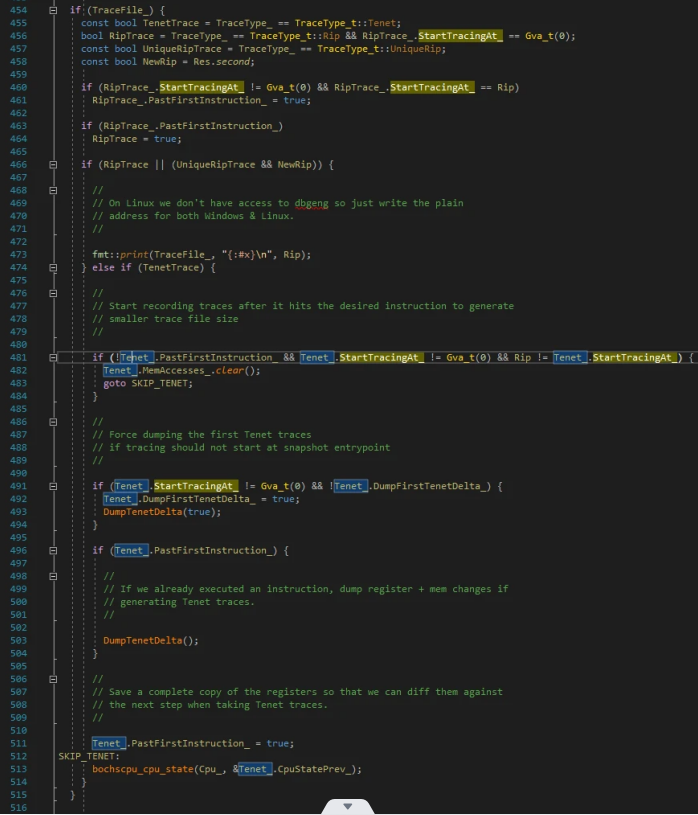Click highlighted StartTracingAt_ on line 456

pyautogui.click(x=460, y=36)
